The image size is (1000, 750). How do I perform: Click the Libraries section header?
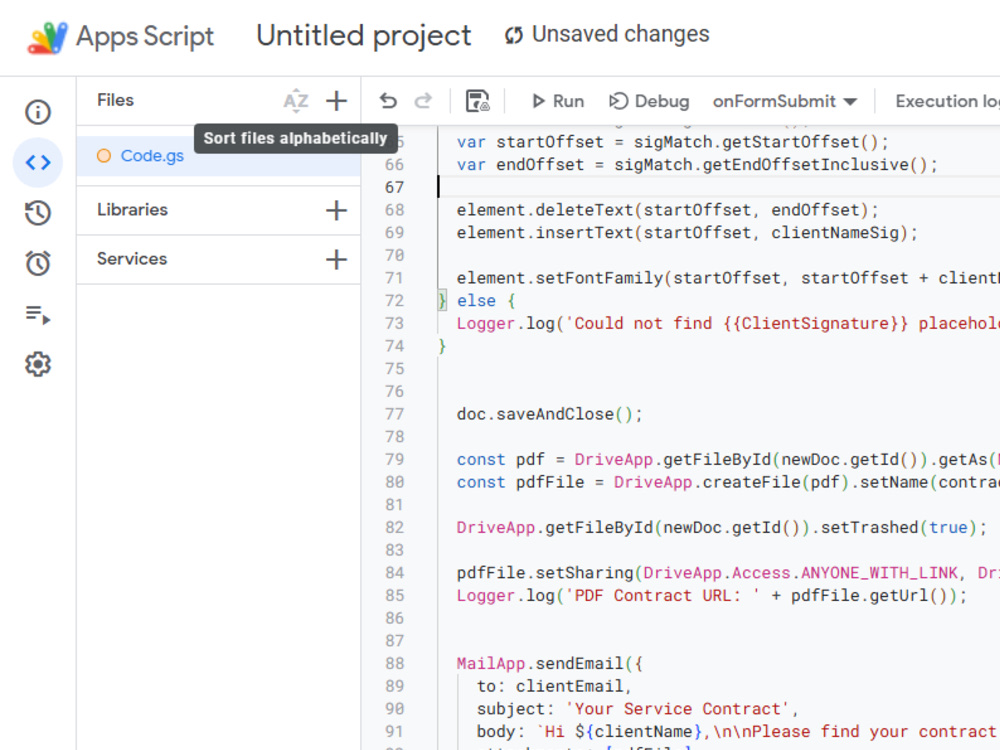(132, 210)
